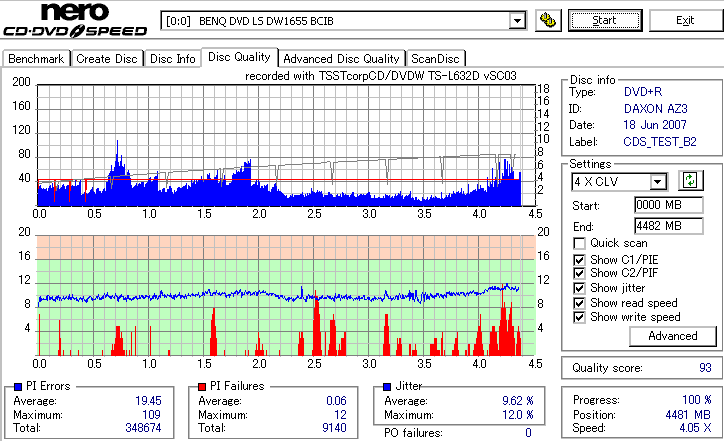Click the drive options icon next to Start

[548, 20]
